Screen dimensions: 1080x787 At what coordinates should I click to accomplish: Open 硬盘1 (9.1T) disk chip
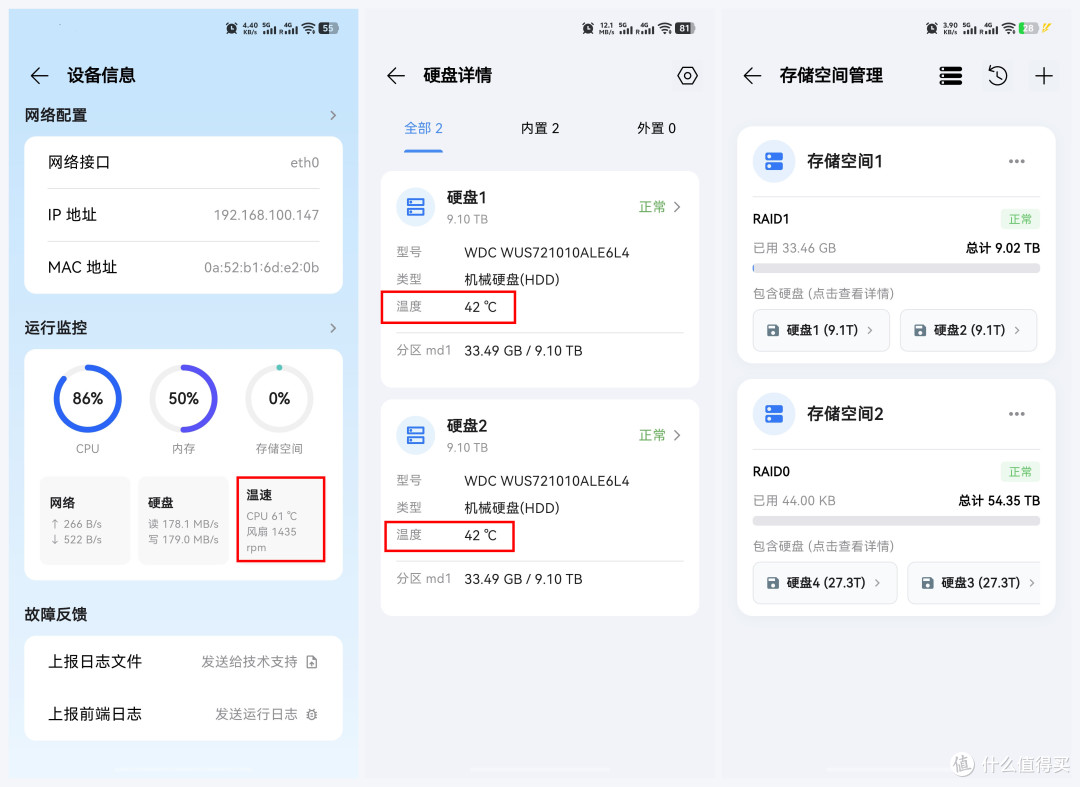pos(821,330)
